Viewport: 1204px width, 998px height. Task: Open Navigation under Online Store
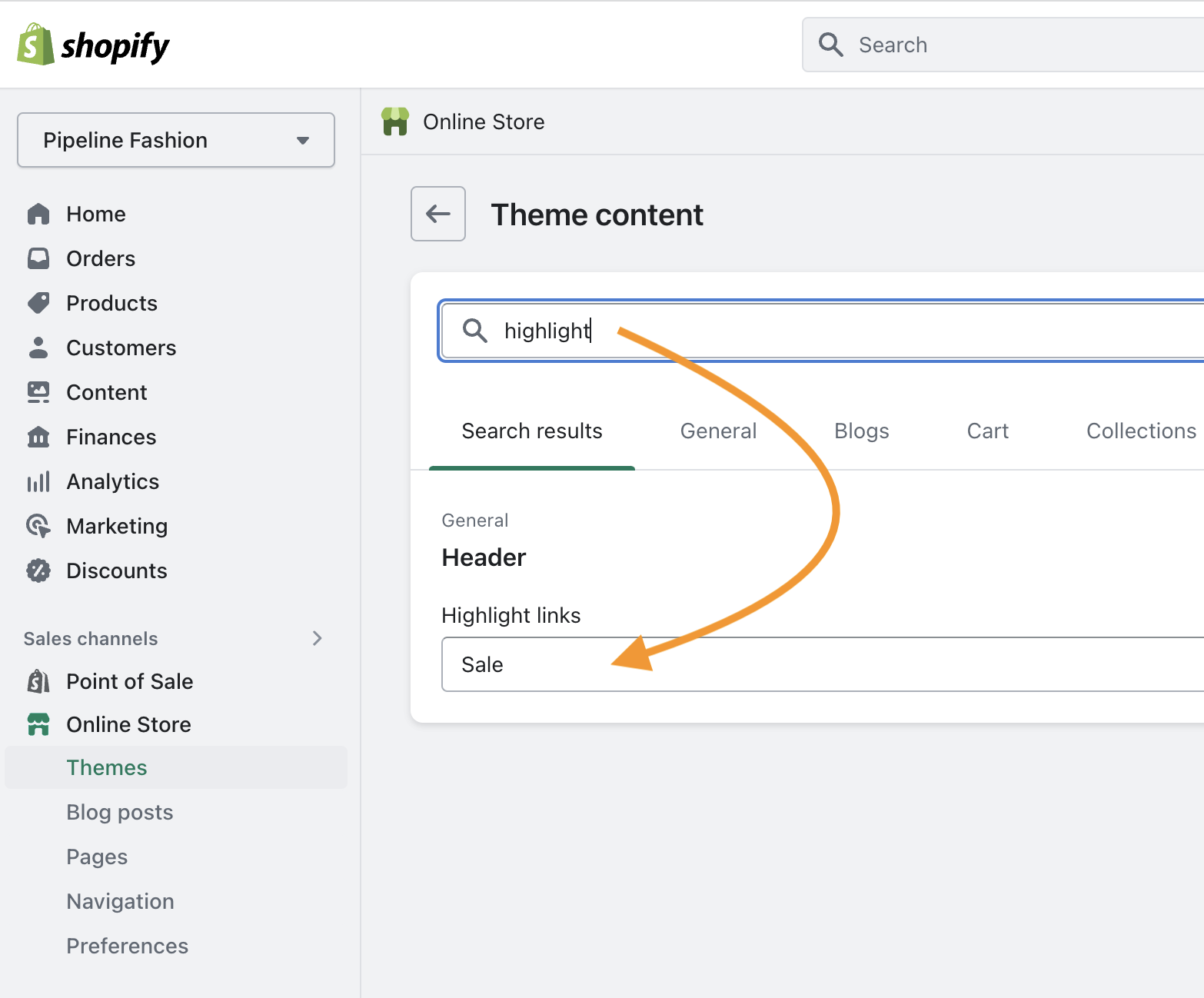tap(120, 901)
